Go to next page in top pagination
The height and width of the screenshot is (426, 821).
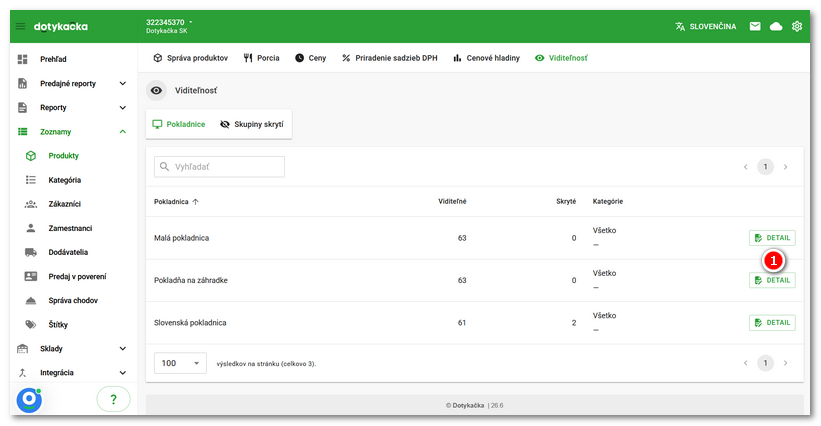785,167
